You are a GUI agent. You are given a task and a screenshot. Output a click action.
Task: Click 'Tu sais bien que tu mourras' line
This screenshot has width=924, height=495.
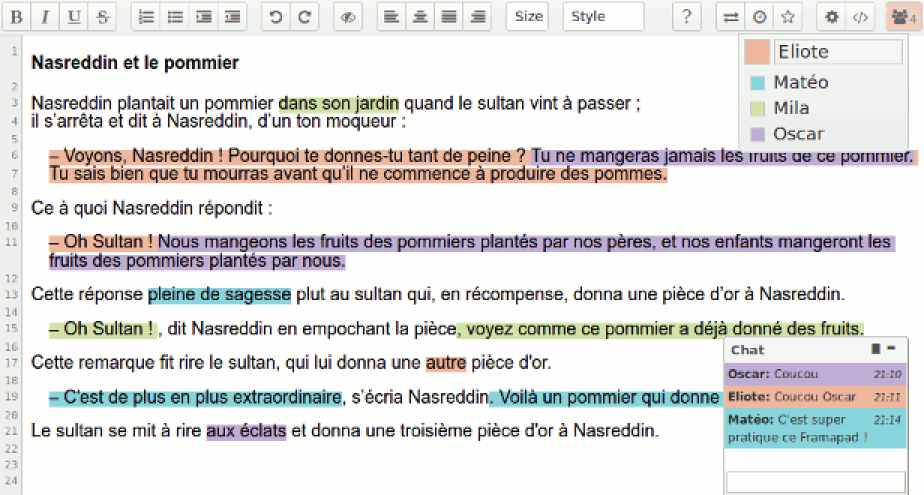pyautogui.click(x=358, y=174)
